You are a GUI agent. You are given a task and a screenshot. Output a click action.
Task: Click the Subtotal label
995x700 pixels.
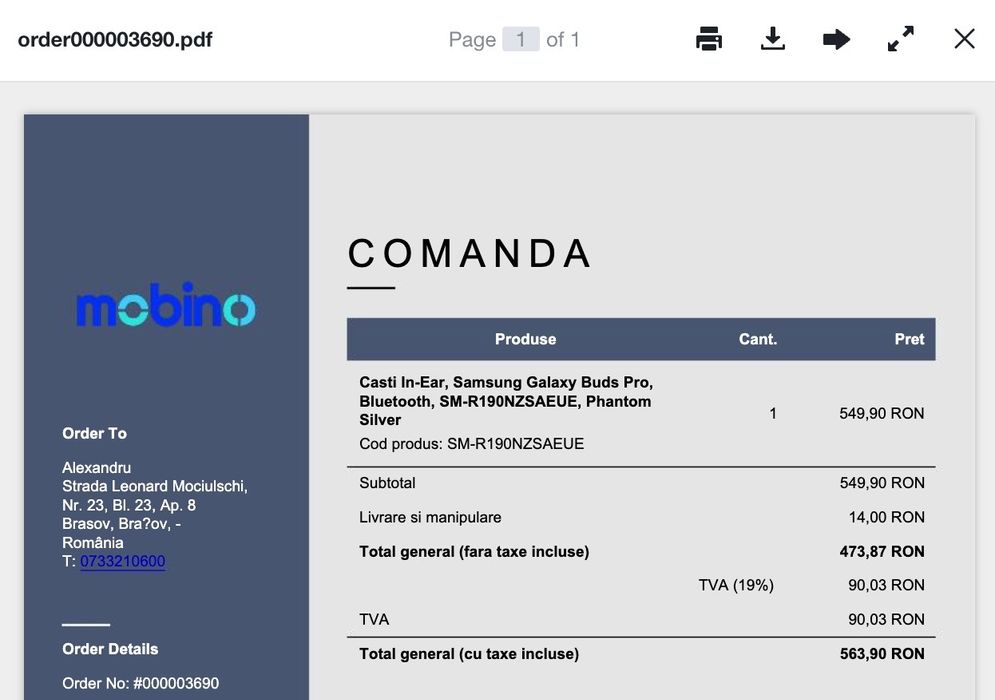387,483
